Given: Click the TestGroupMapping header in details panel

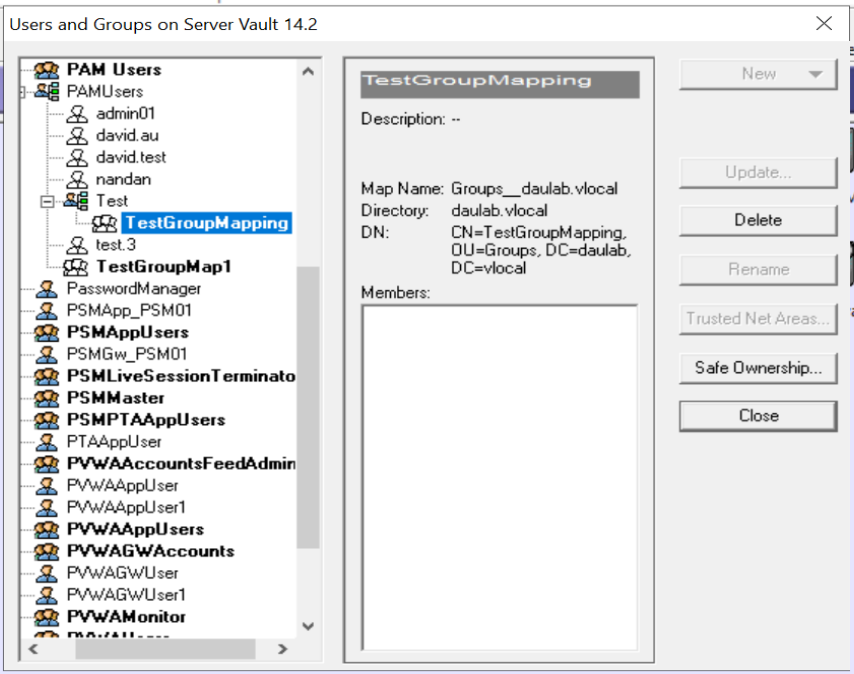Looking at the screenshot, I should 499,84.
